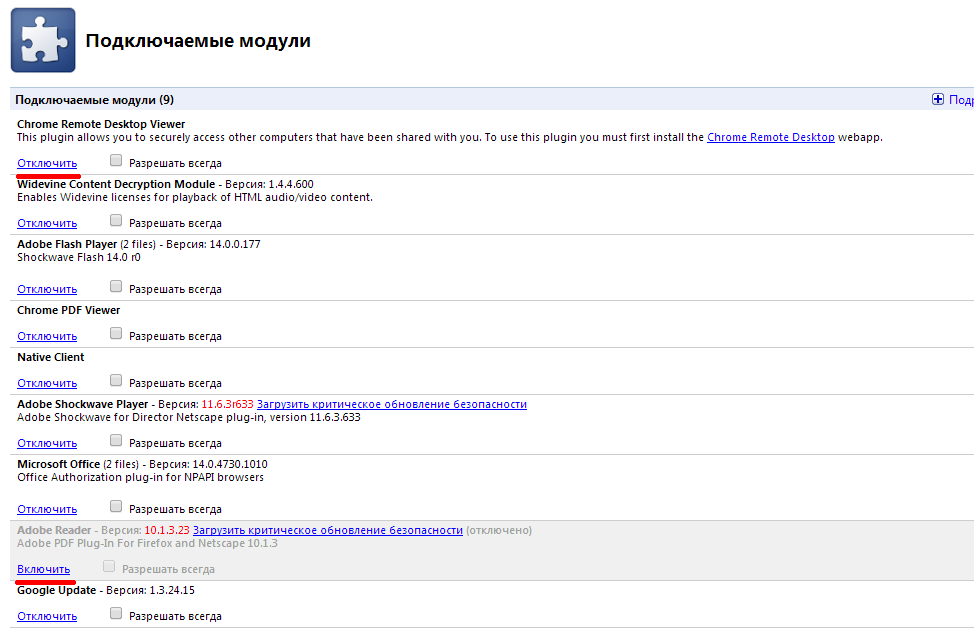The height and width of the screenshot is (638, 974).
Task: Disable the Adobe Shockwave Player plugin
Action: [47, 443]
